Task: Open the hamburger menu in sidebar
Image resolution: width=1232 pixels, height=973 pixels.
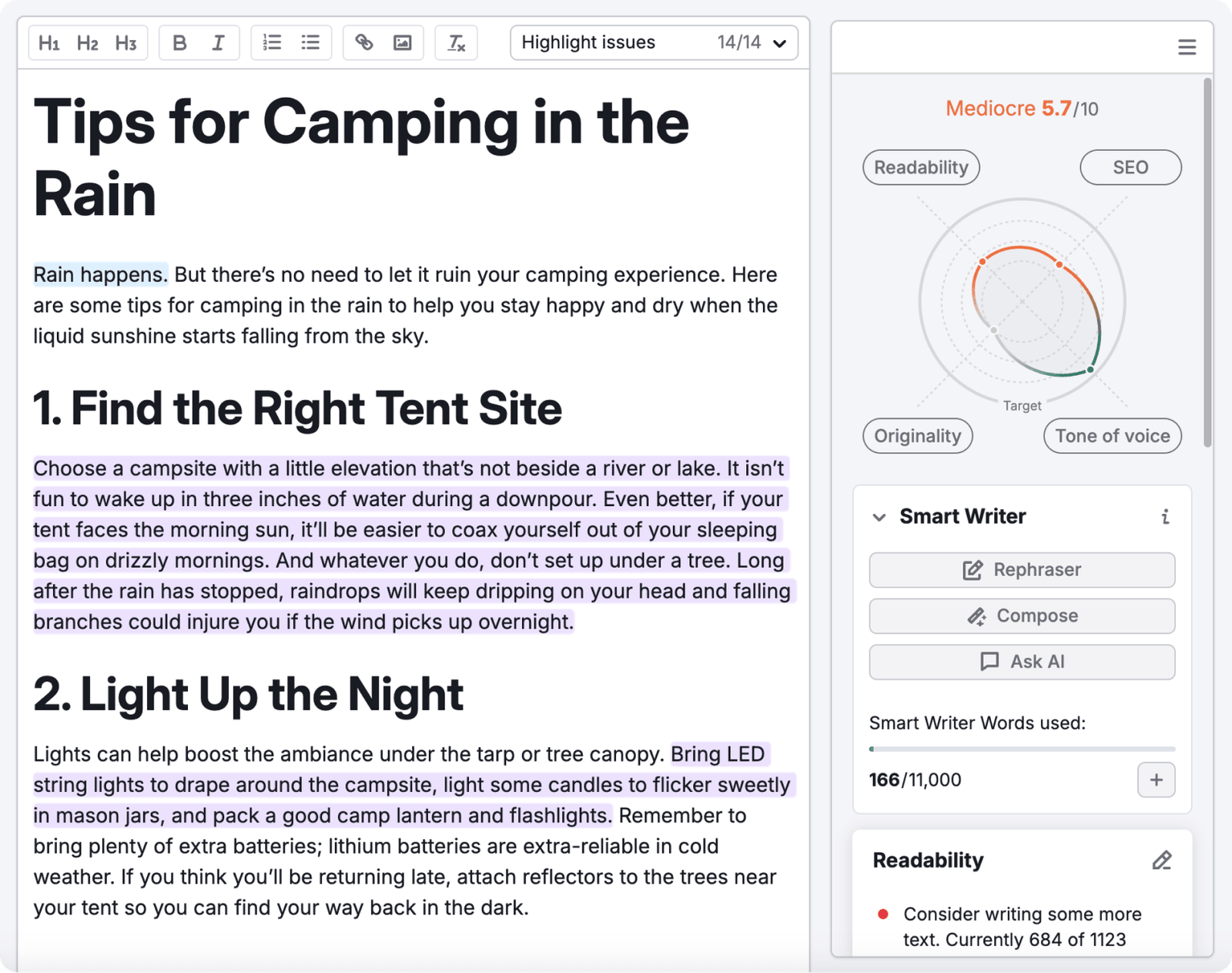Action: click(x=1187, y=47)
